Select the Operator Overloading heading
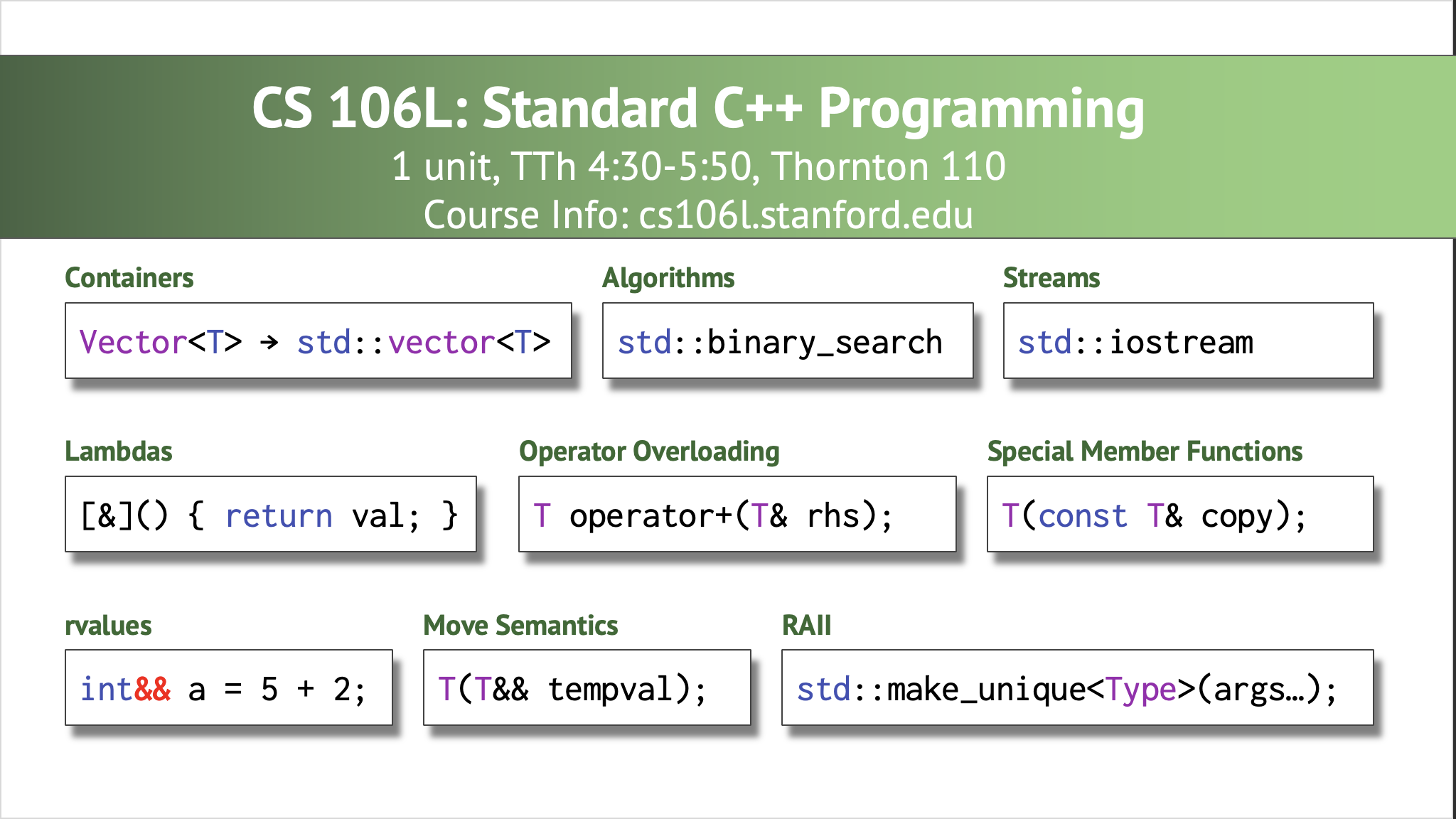The width and height of the screenshot is (1456, 819). [x=649, y=451]
